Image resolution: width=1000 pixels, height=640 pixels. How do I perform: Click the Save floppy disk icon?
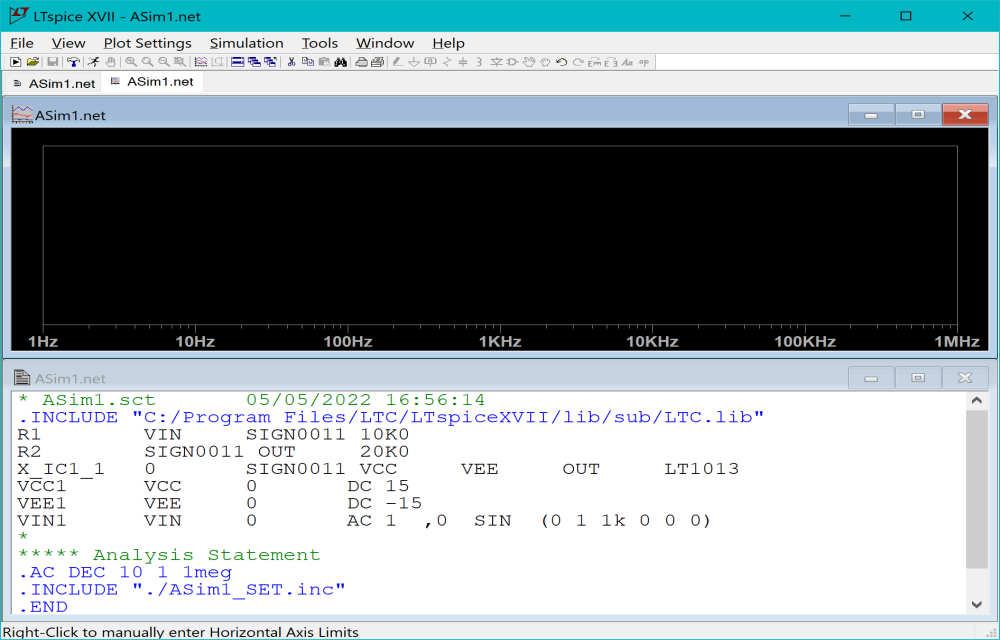(x=53, y=62)
